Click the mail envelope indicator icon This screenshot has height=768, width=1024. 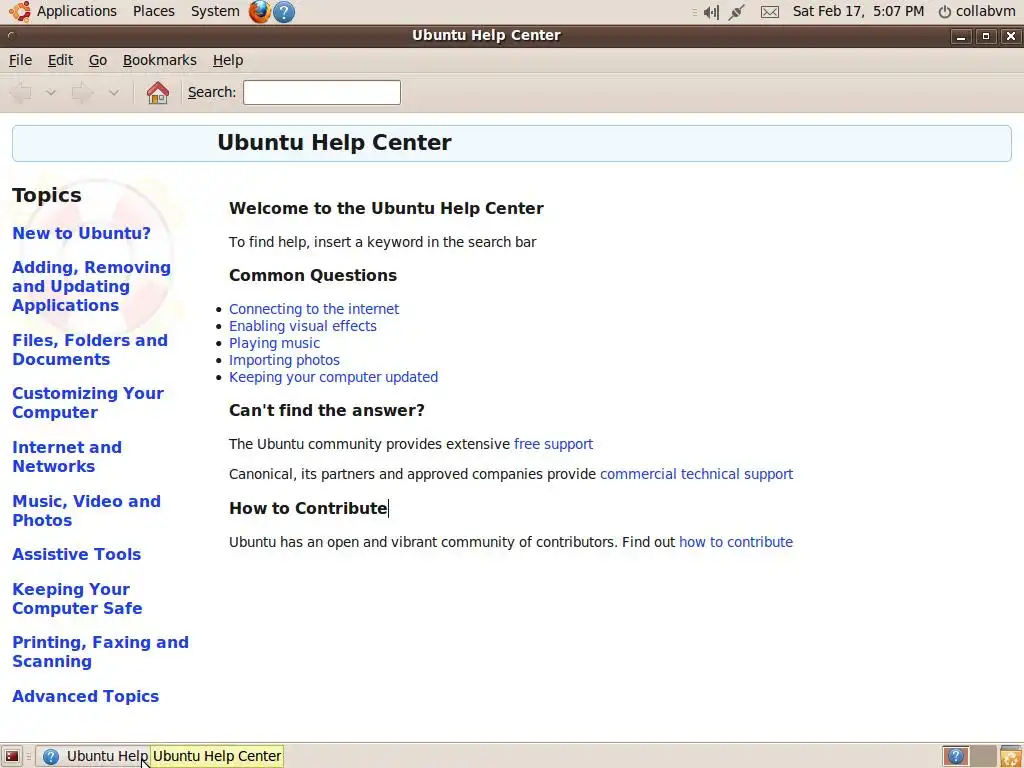[x=770, y=12]
